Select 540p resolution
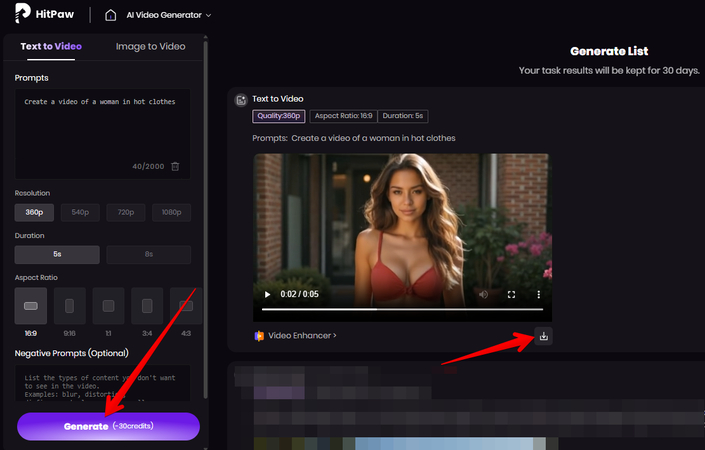The image size is (705, 450). pyautogui.click(x=80, y=212)
